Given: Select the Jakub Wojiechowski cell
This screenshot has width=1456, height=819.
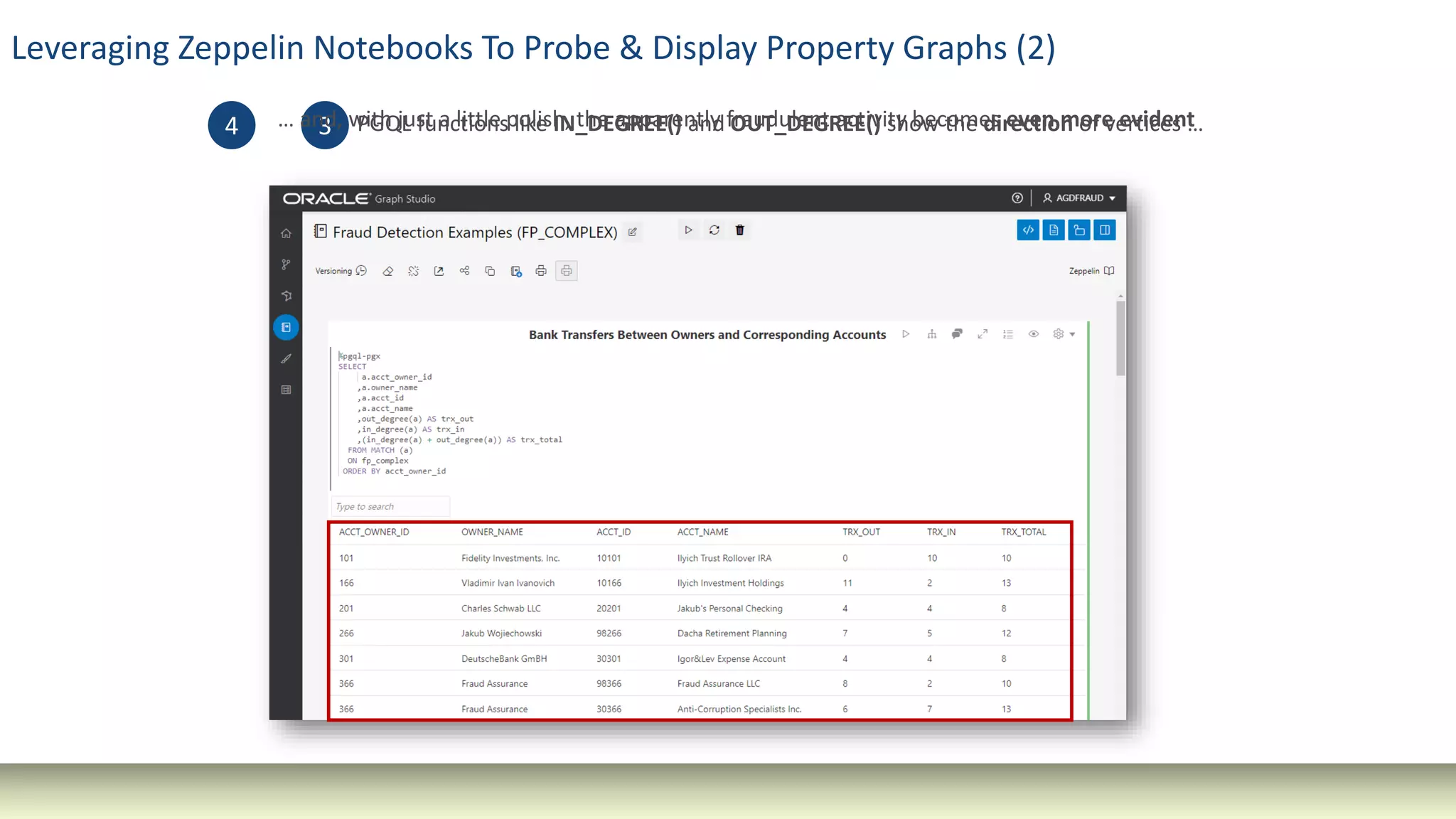Looking at the screenshot, I should [501, 633].
